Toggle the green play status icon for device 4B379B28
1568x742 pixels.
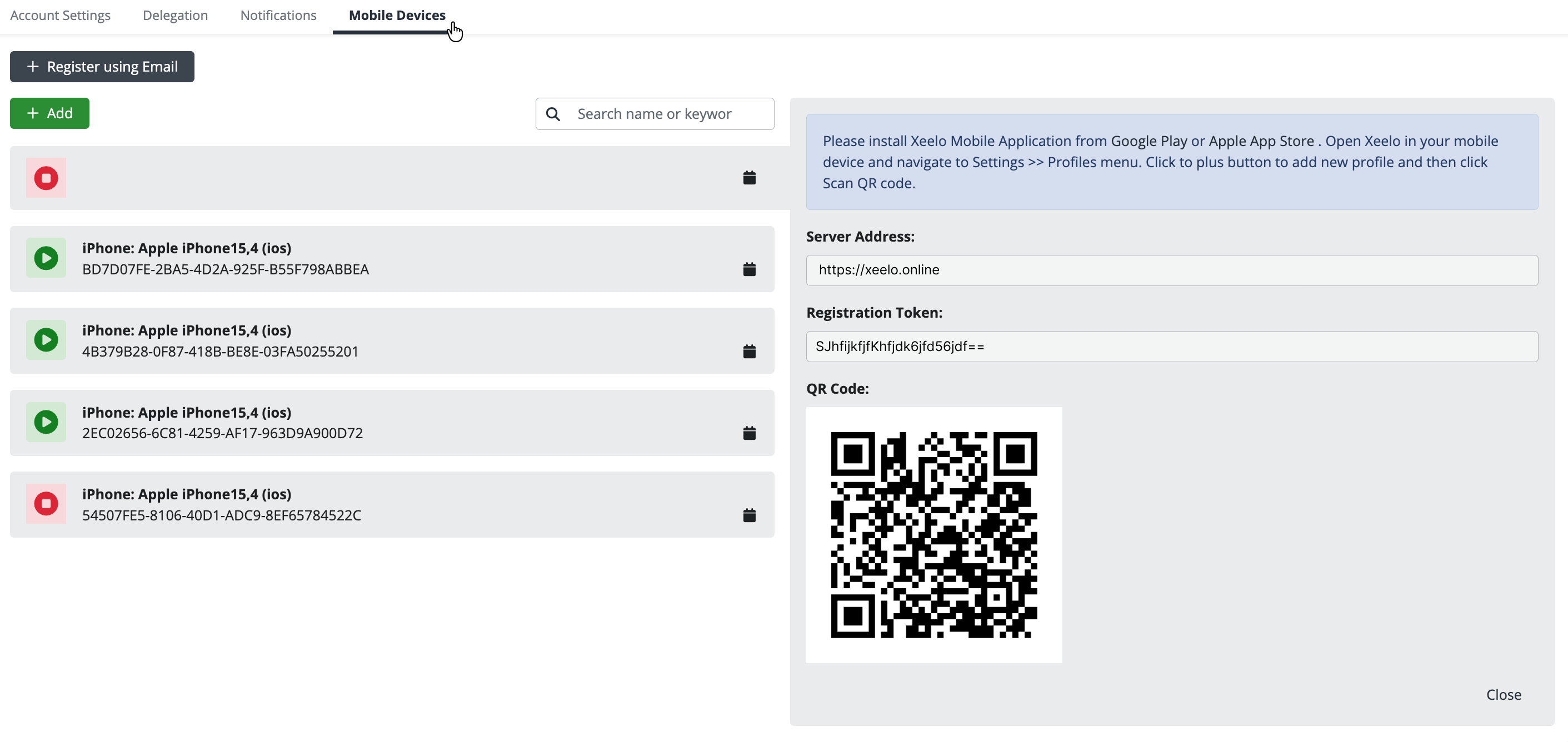[46, 340]
